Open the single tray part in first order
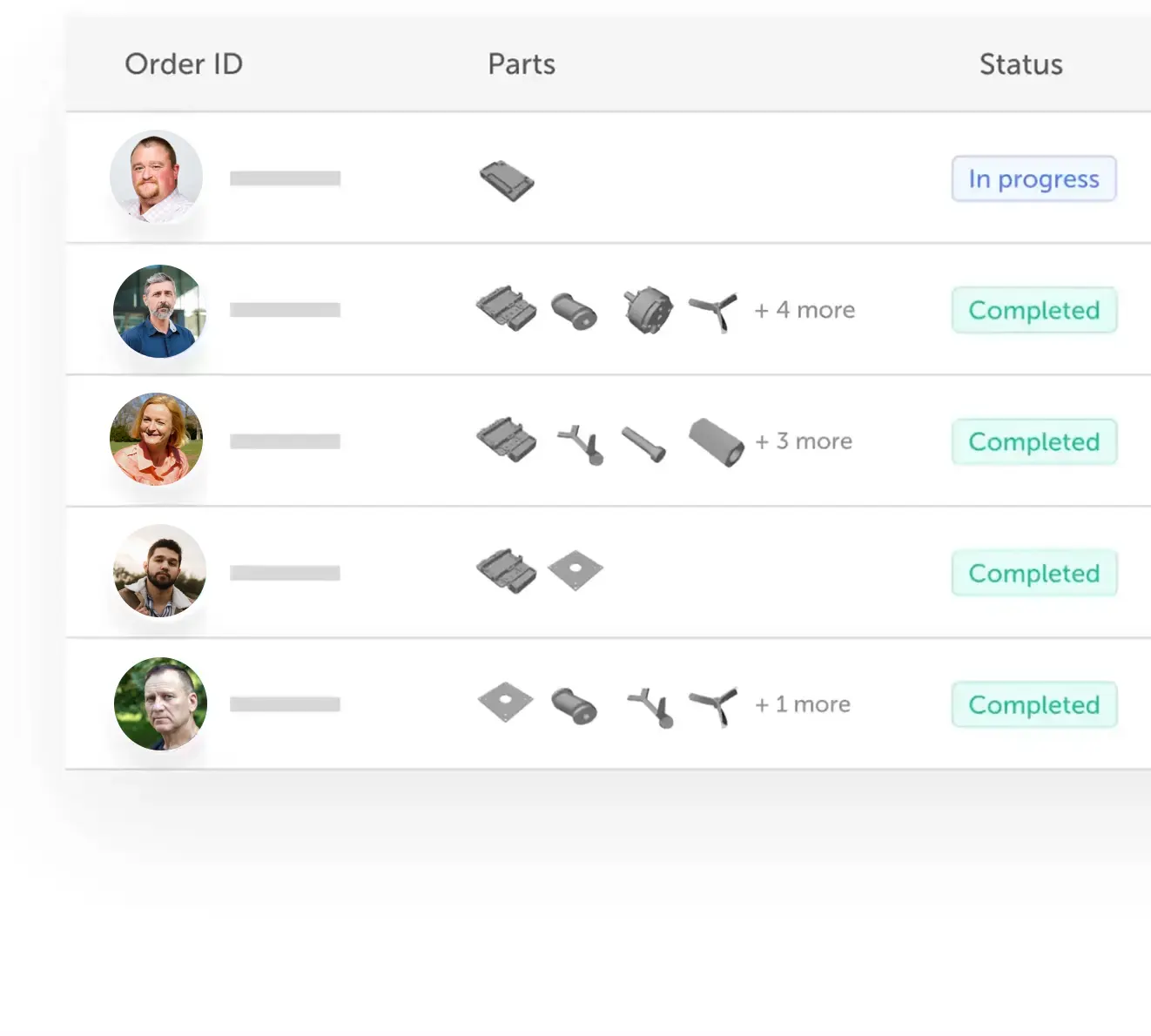The height and width of the screenshot is (1036, 1151). click(x=507, y=180)
